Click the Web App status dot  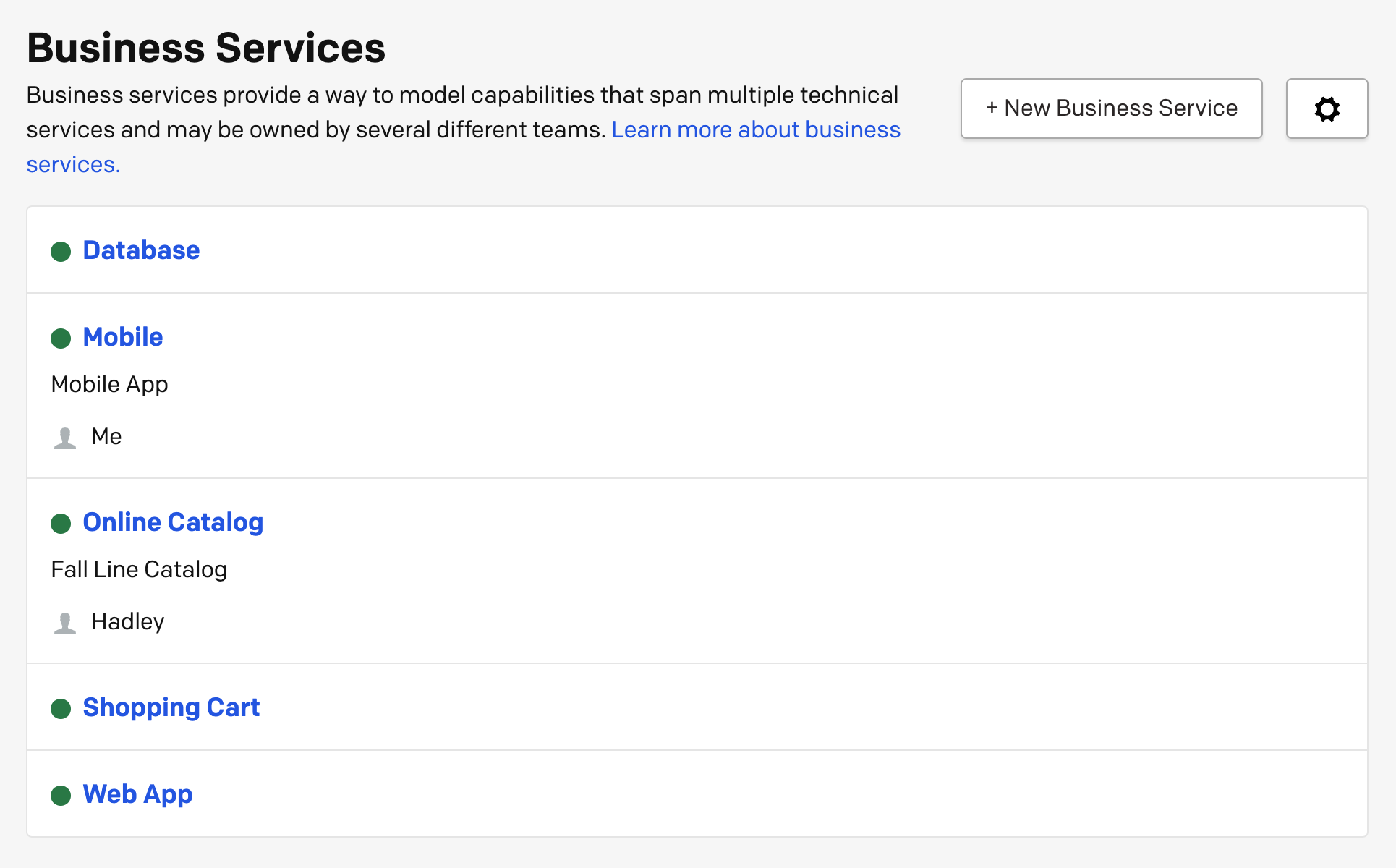(61, 795)
